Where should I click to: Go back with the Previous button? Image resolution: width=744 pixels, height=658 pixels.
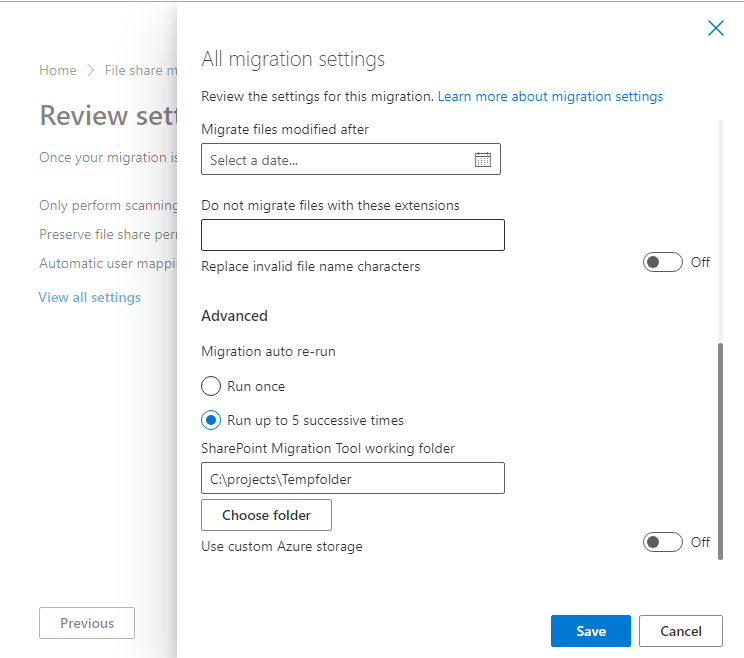tap(87, 623)
